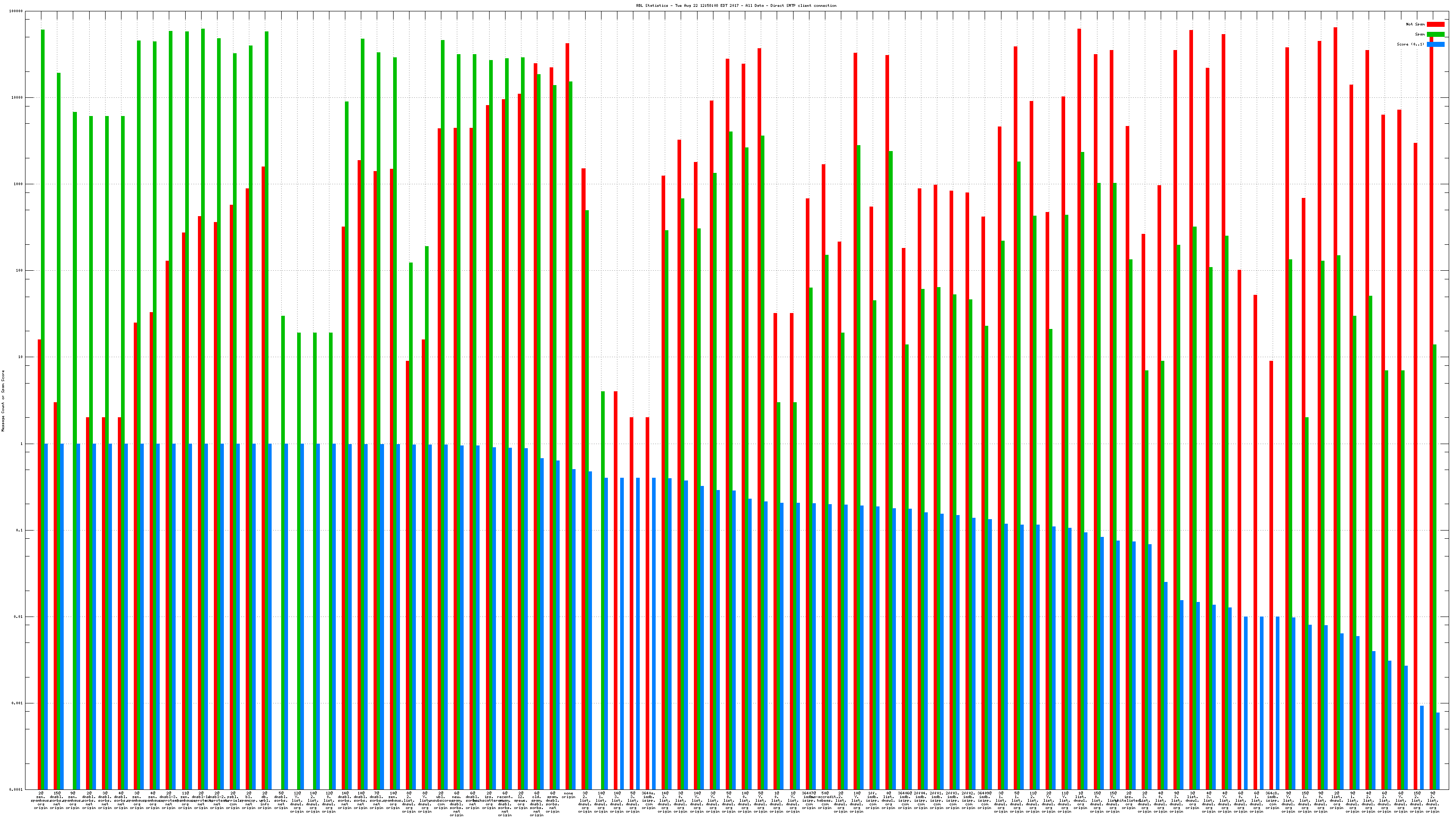Click the RBL Statistics chart title

pos(736,5)
